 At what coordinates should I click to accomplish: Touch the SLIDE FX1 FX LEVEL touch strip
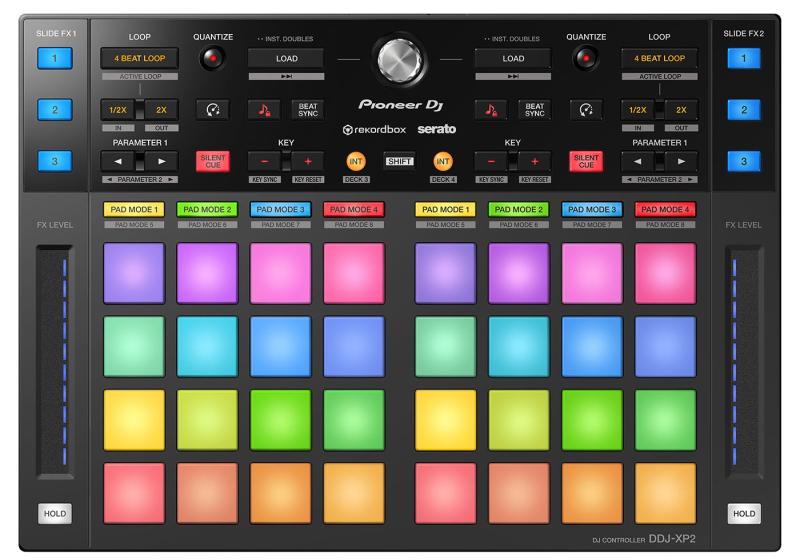[55, 362]
